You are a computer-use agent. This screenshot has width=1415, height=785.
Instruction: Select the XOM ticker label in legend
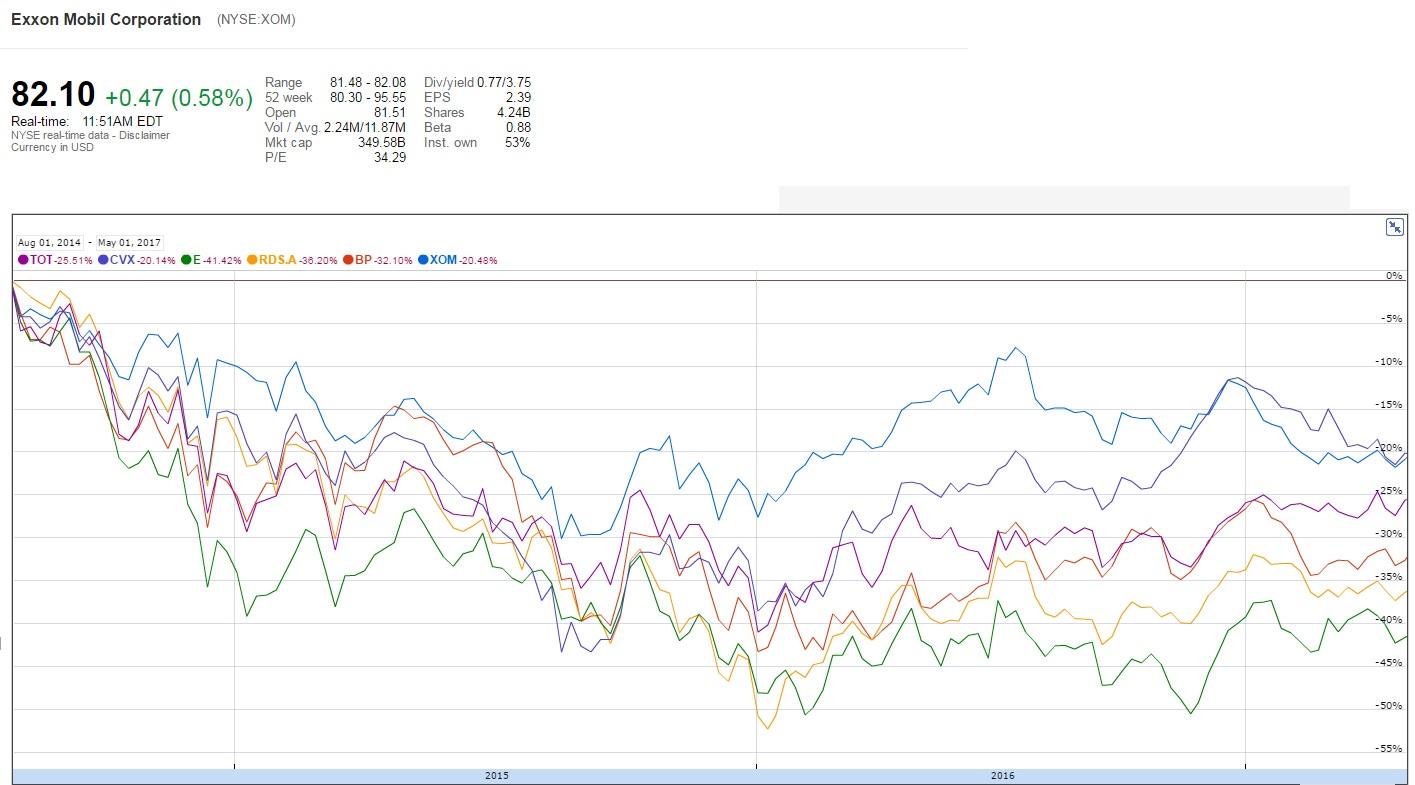(x=443, y=260)
